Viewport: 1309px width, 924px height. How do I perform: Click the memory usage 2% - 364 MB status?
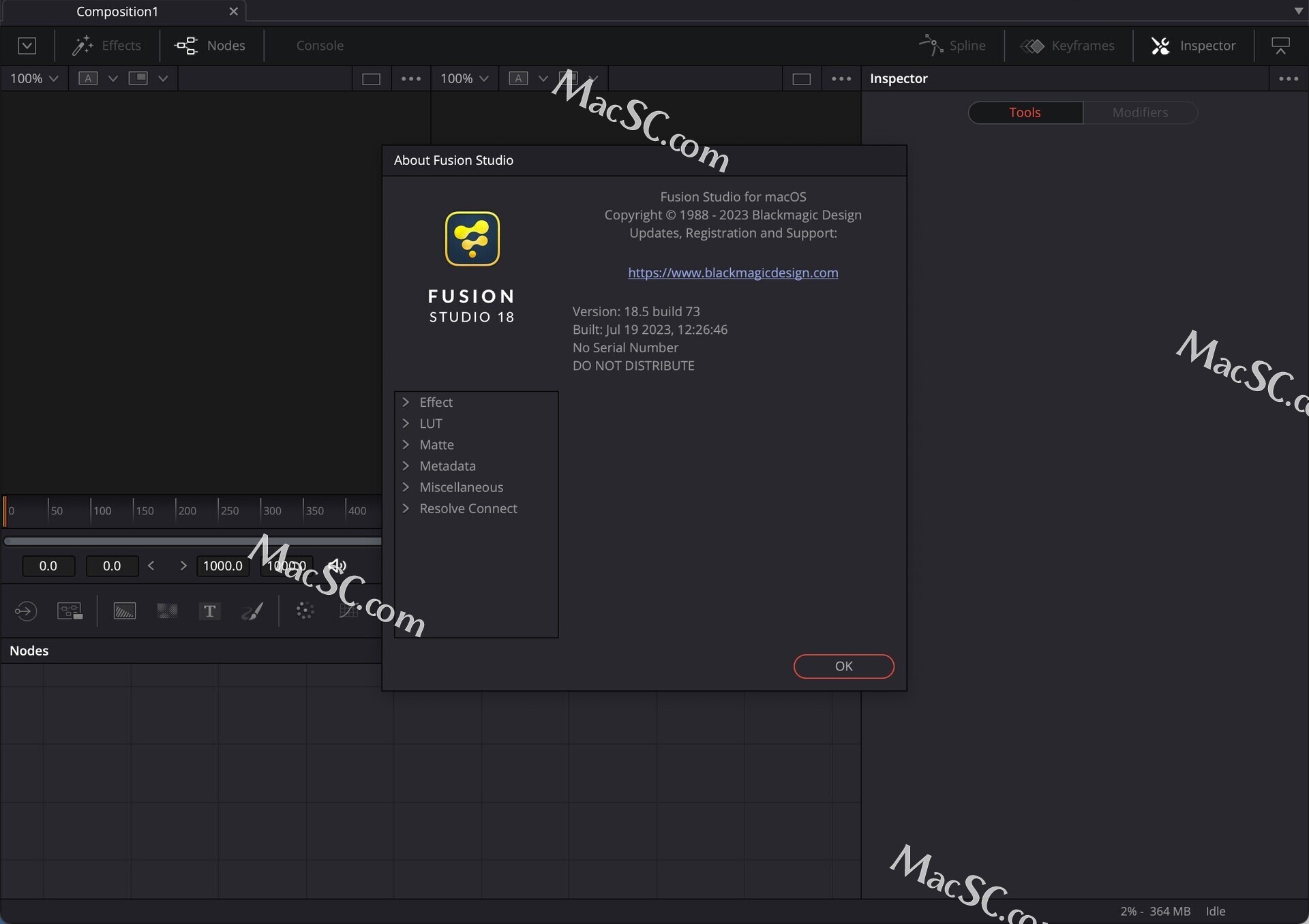click(1155, 911)
